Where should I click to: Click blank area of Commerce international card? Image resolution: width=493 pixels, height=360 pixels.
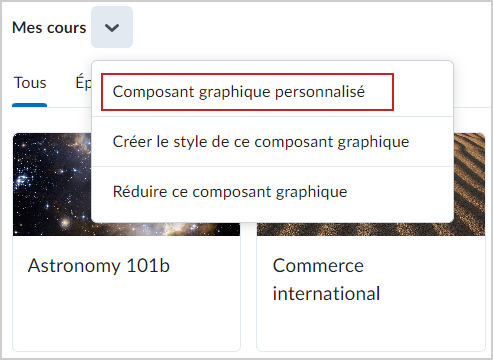371,328
